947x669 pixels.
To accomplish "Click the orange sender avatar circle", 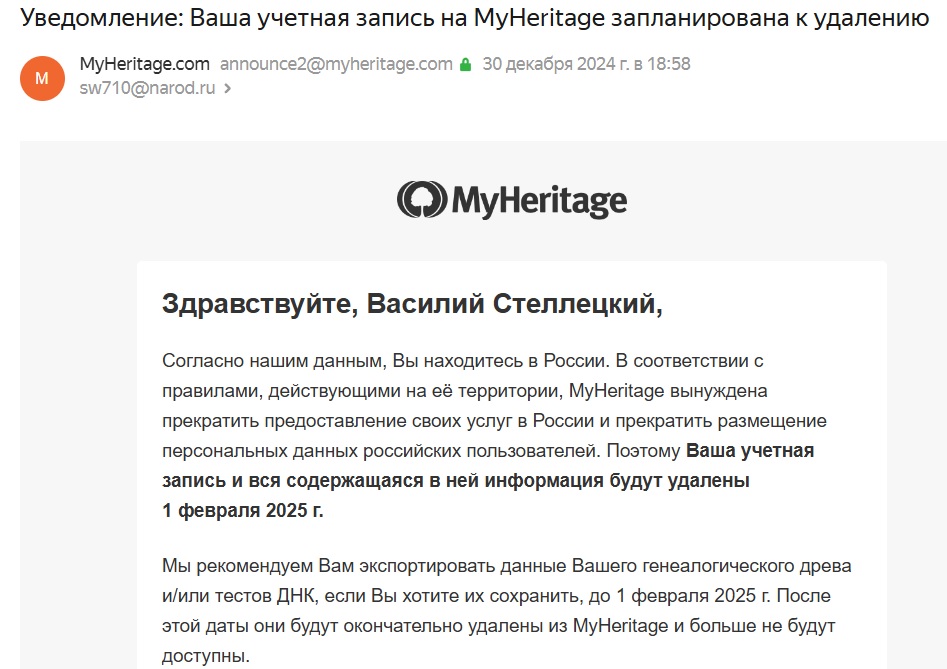I will coord(42,78).
